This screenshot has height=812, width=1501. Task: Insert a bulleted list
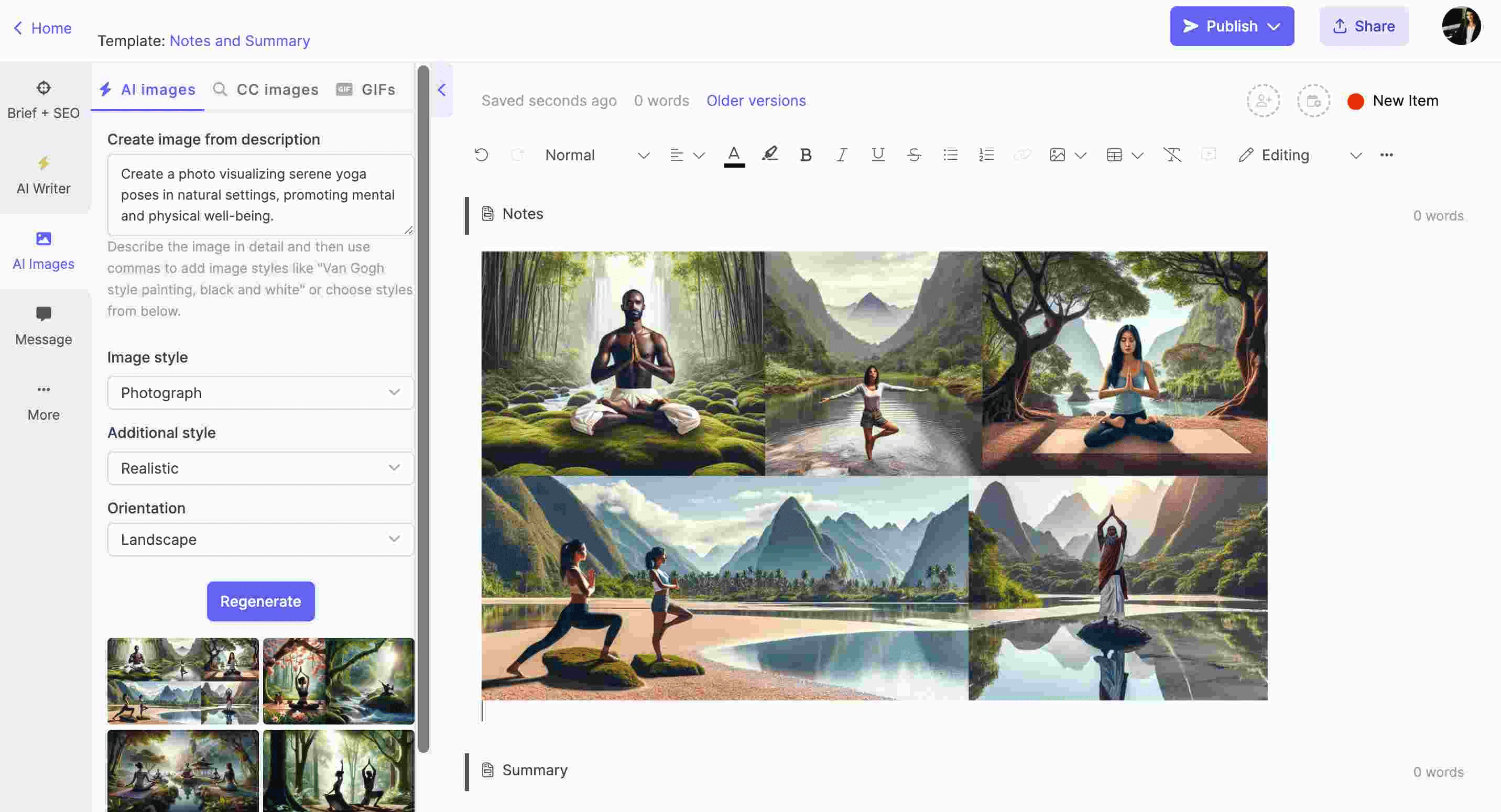coord(950,155)
